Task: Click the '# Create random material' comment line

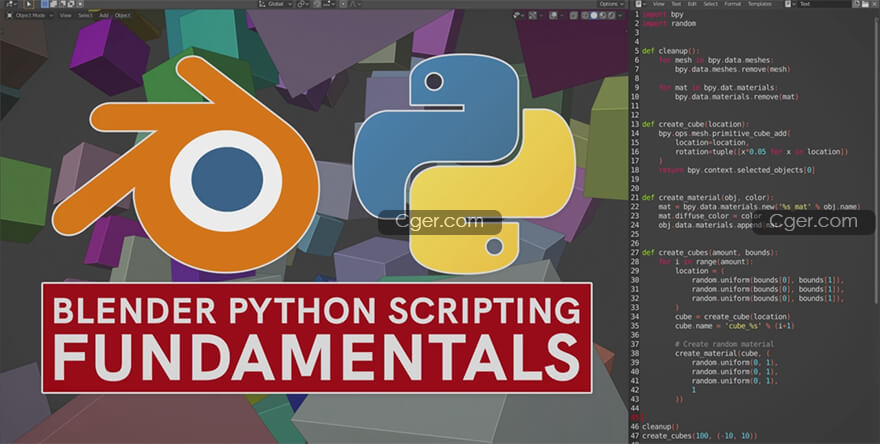Action: 725,344
